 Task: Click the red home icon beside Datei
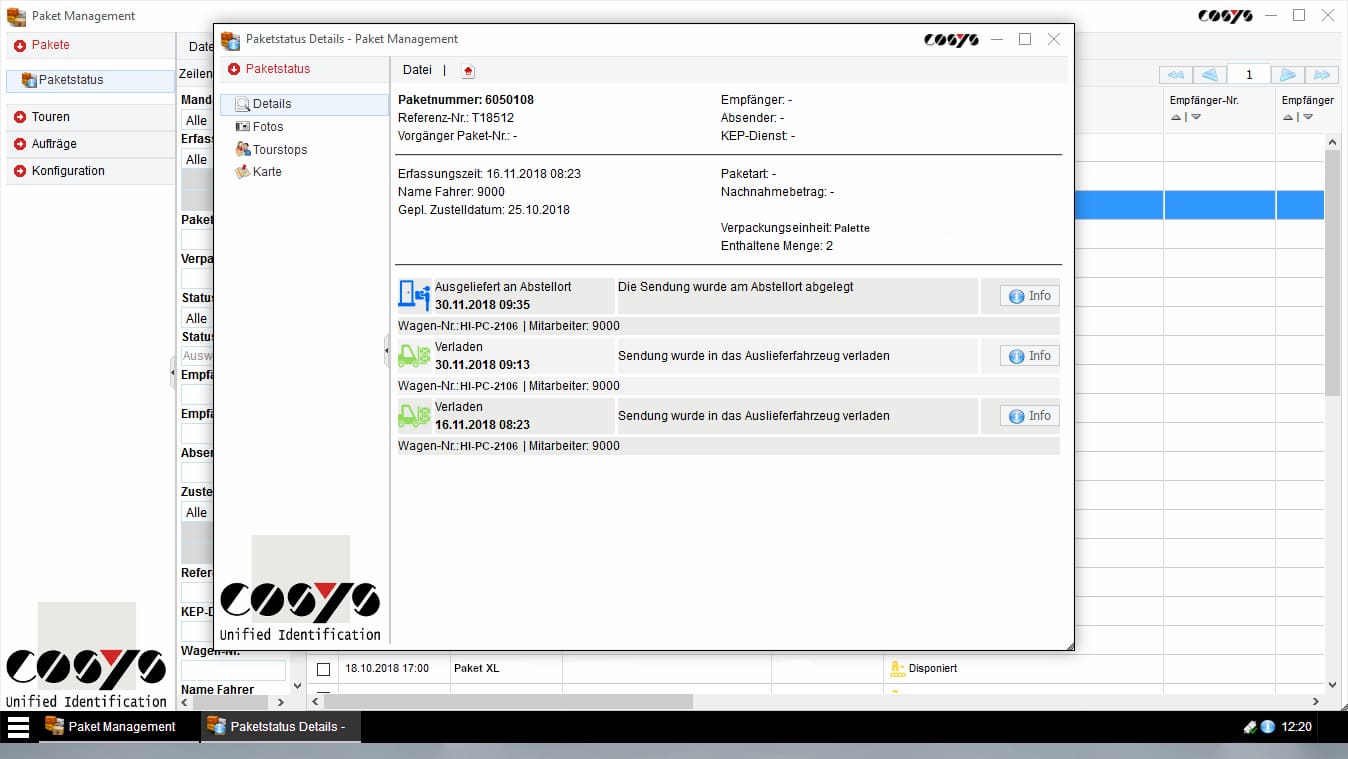[x=468, y=71]
